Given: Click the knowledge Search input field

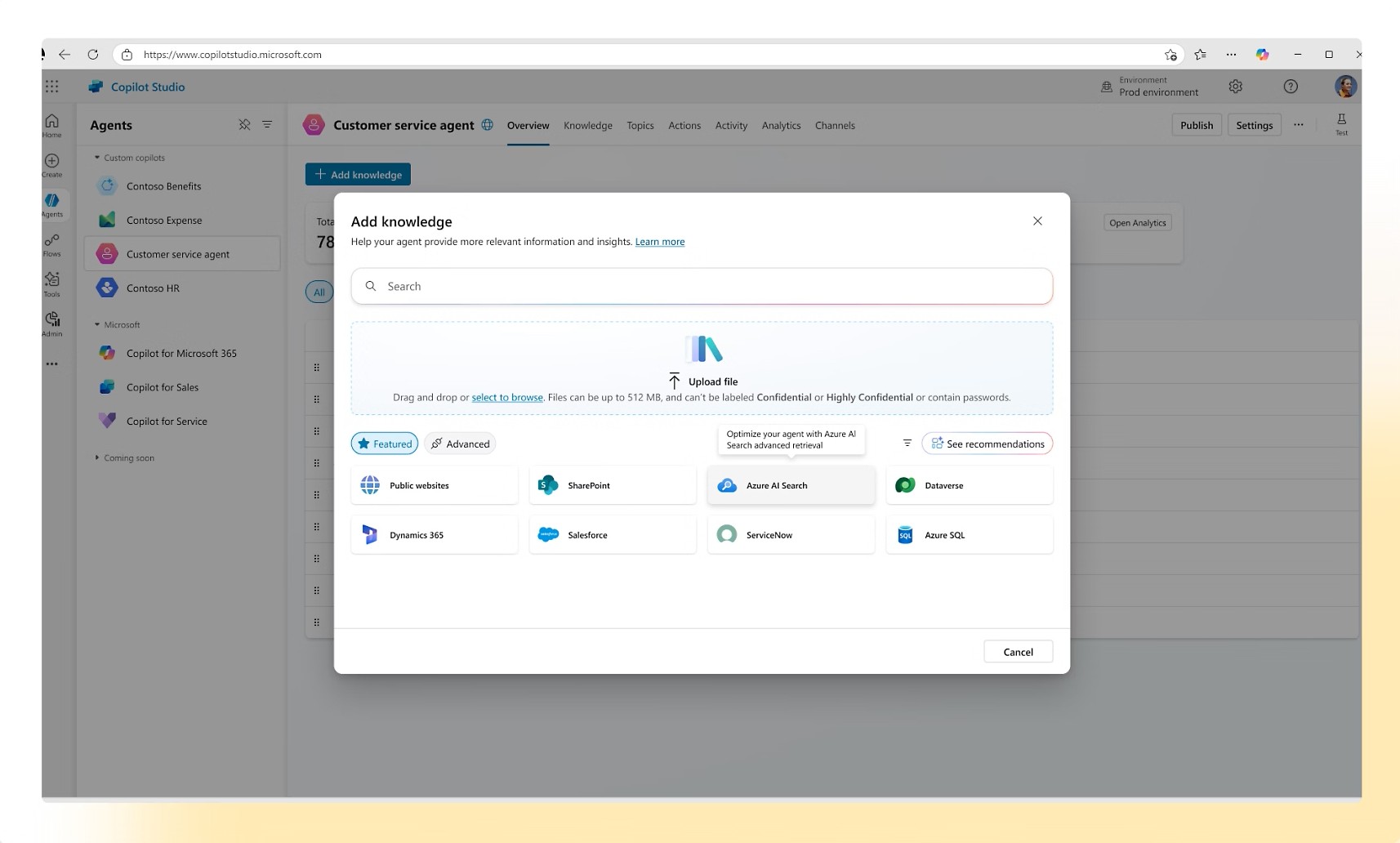Looking at the screenshot, I should pyautogui.click(x=702, y=287).
